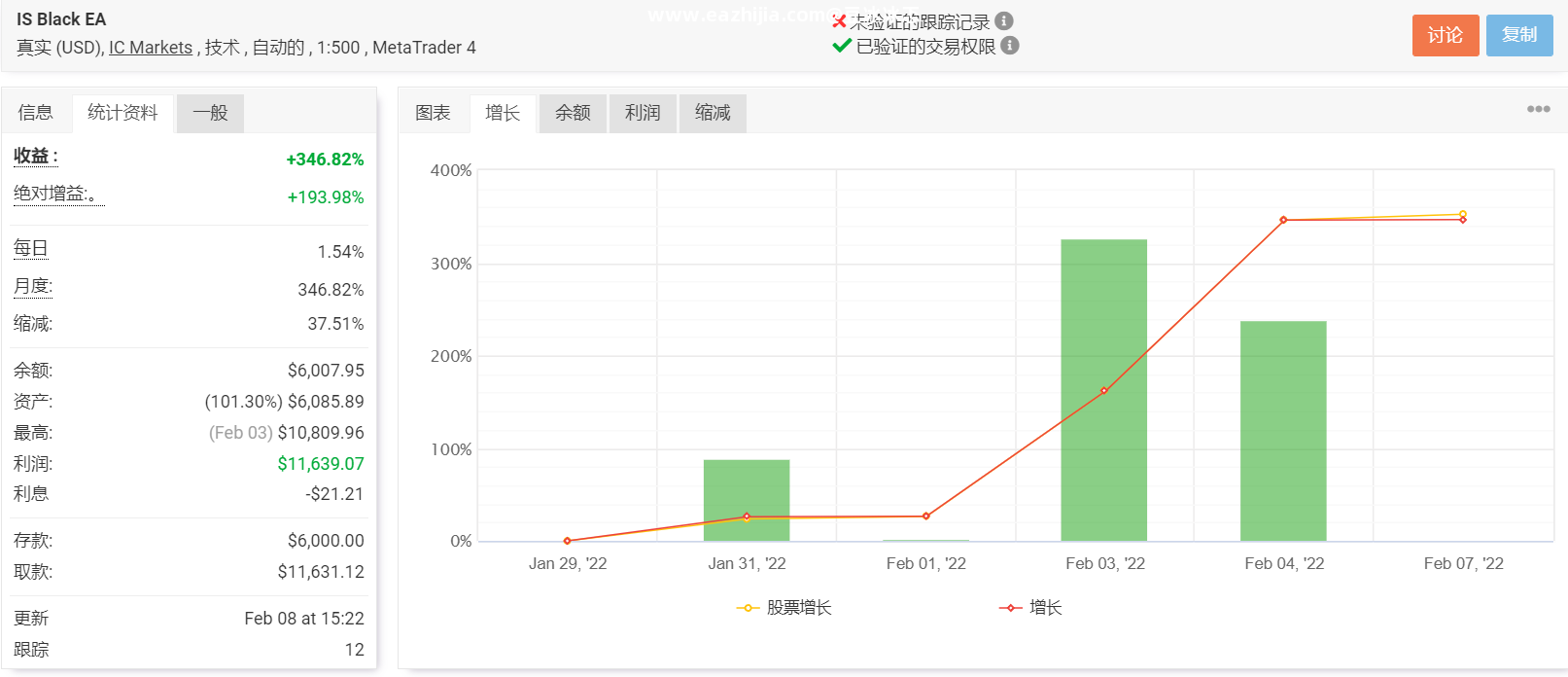Click the 收益 label in statistics
This screenshot has height=677, width=1568.
click(35, 157)
